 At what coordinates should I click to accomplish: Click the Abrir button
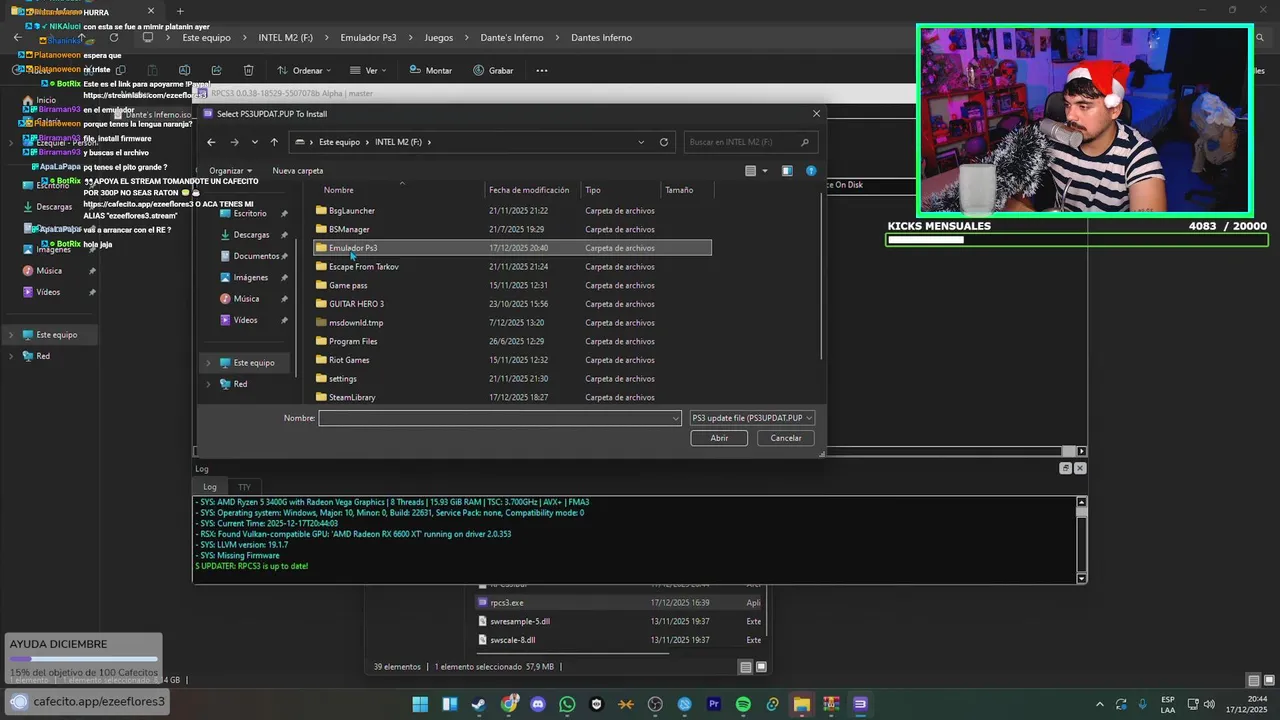[719, 438]
